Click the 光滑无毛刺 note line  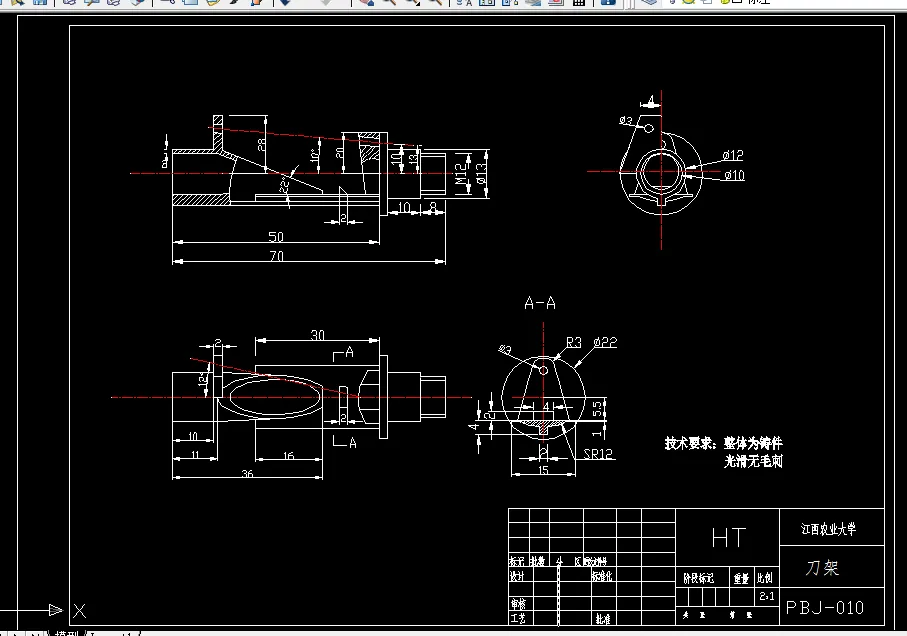pyautogui.click(x=753, y=461)
